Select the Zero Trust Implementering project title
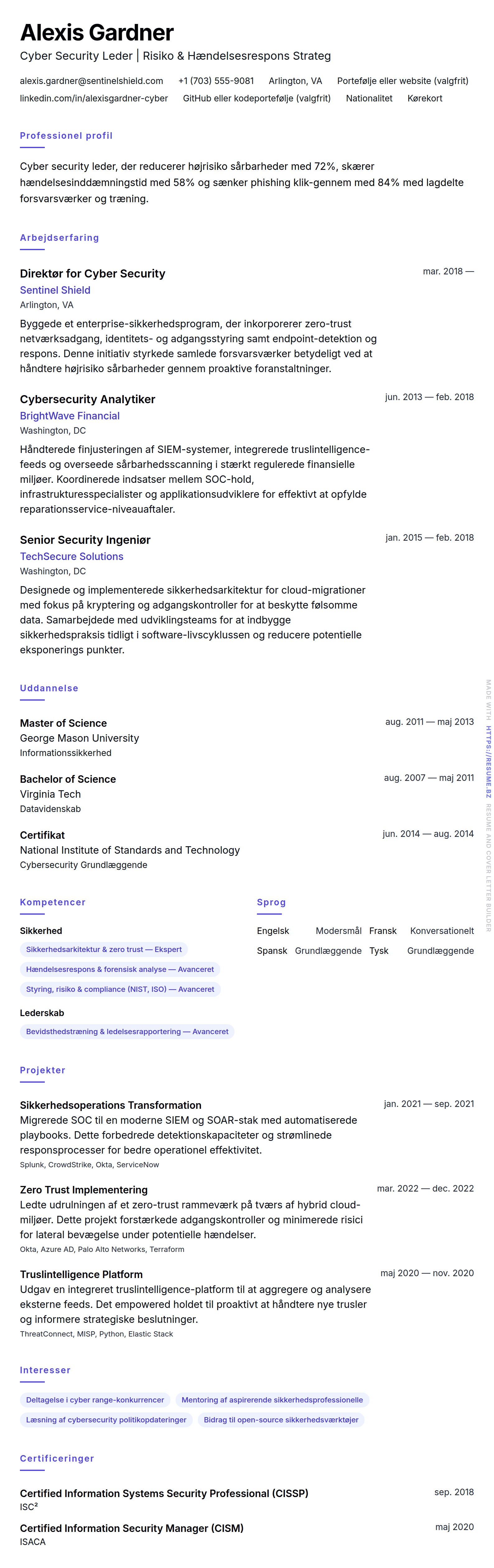Screen dimensions: 494x1568 point(83,1190)
